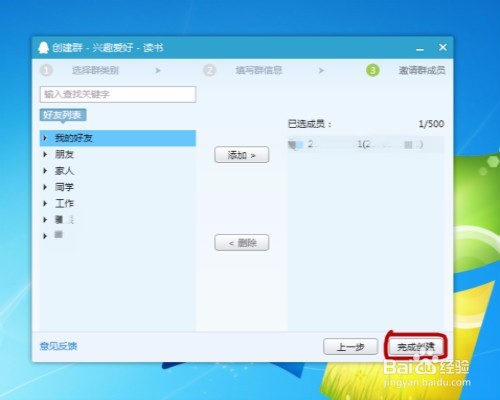
Task: Open the 意见反馈 link
Action: [x=58, y=346]
